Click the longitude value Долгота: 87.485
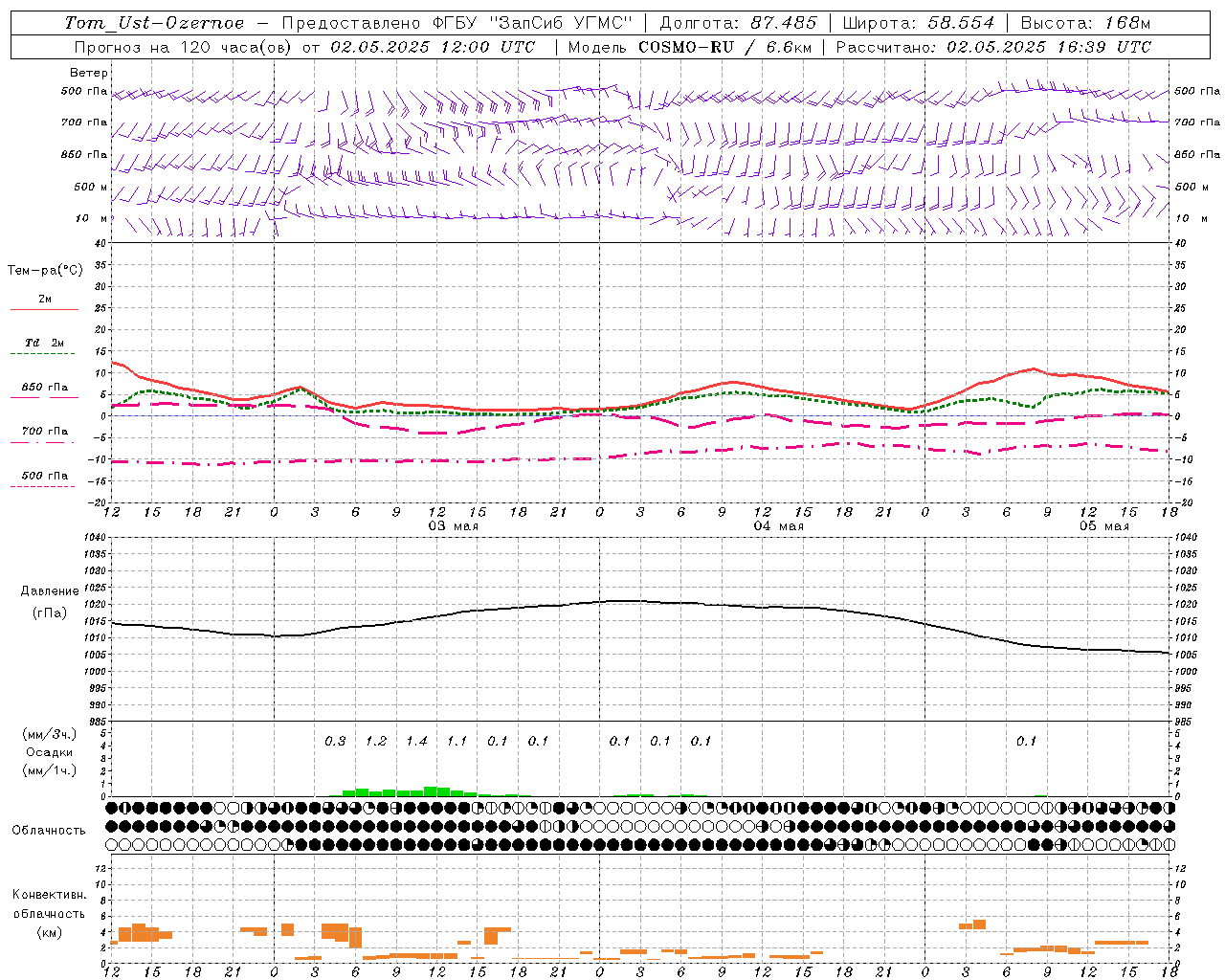This screenshot has width=1225, height=980. pyautogui.click(x=738, y=23)
